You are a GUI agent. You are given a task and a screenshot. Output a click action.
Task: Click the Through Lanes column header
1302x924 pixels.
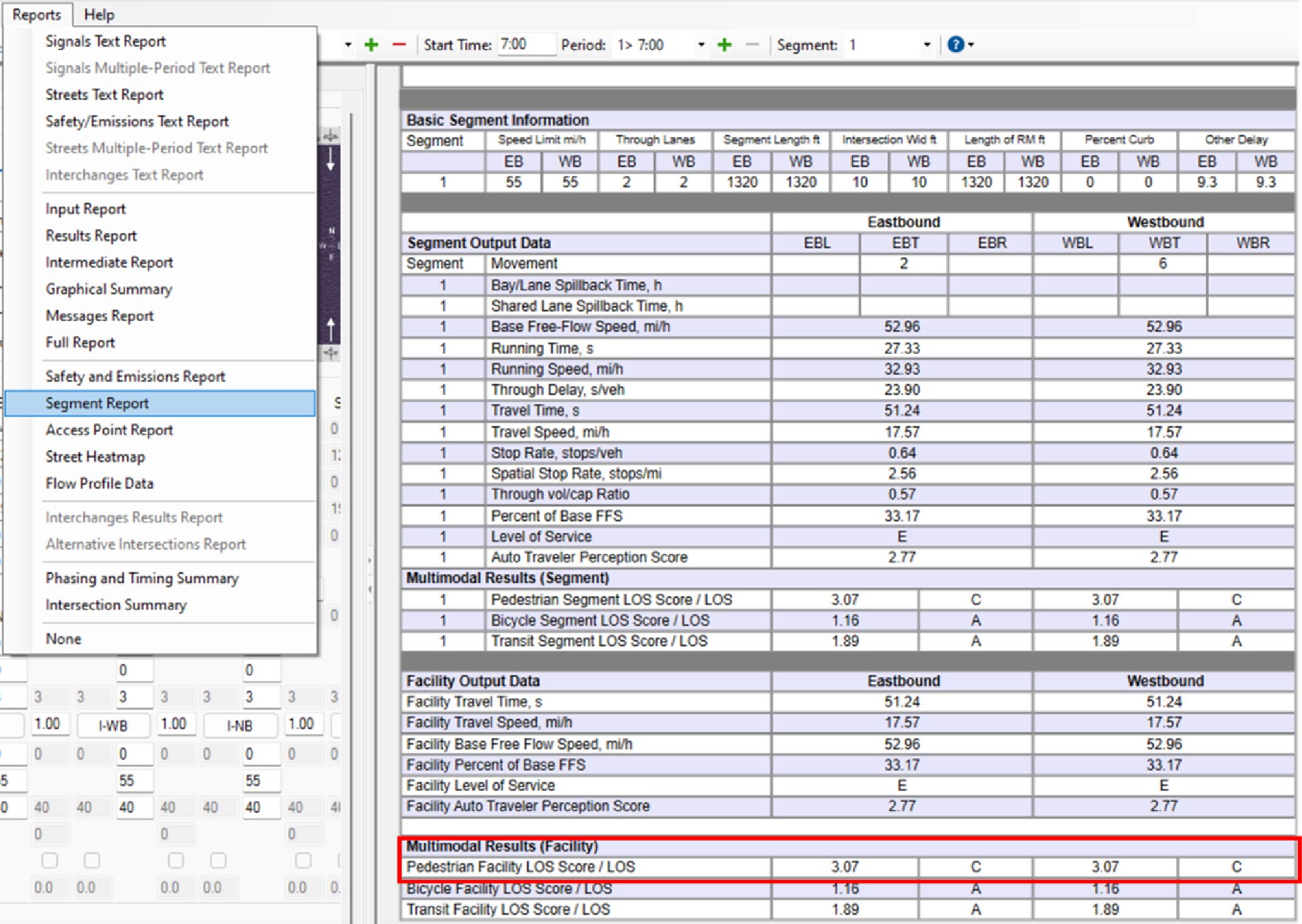[655, 140]
